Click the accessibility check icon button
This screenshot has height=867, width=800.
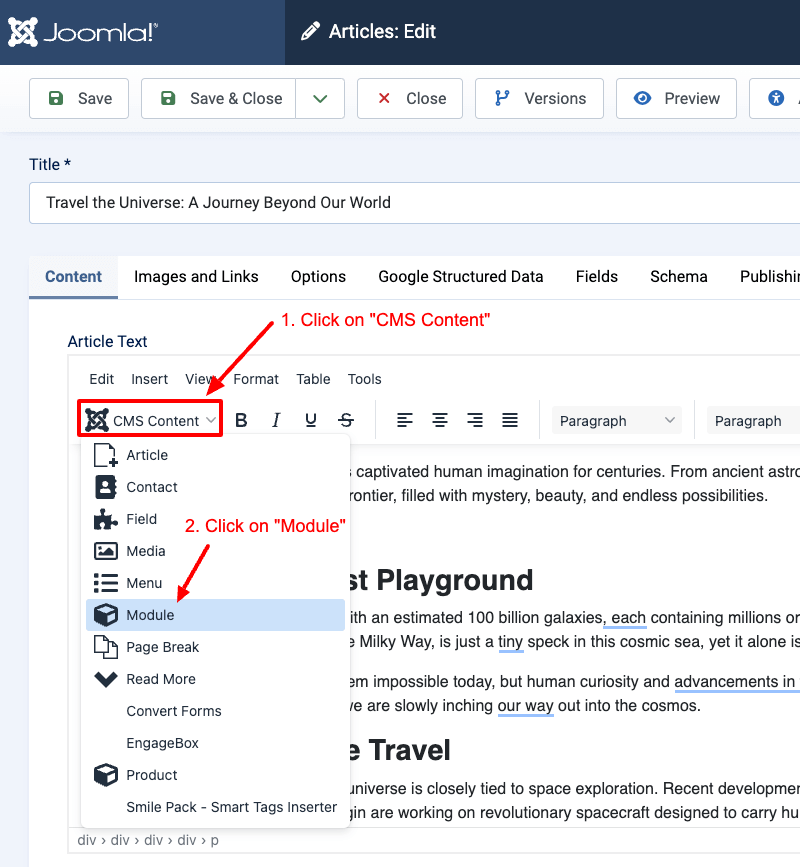point(776,98)
